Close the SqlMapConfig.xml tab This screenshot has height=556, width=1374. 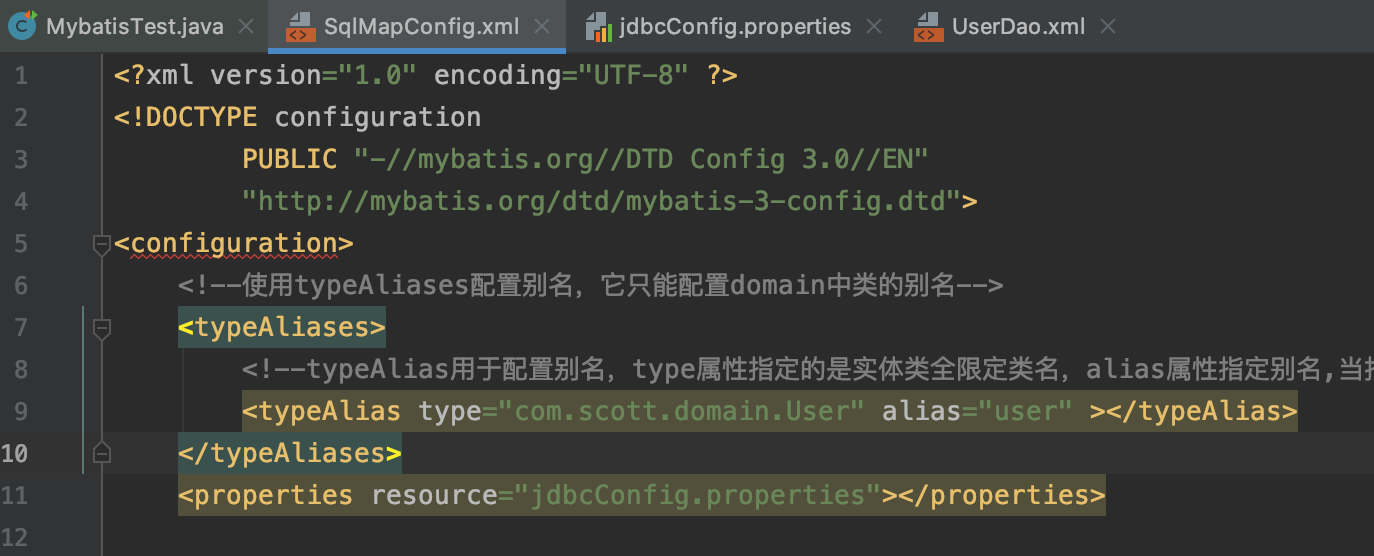click(542, 27)
